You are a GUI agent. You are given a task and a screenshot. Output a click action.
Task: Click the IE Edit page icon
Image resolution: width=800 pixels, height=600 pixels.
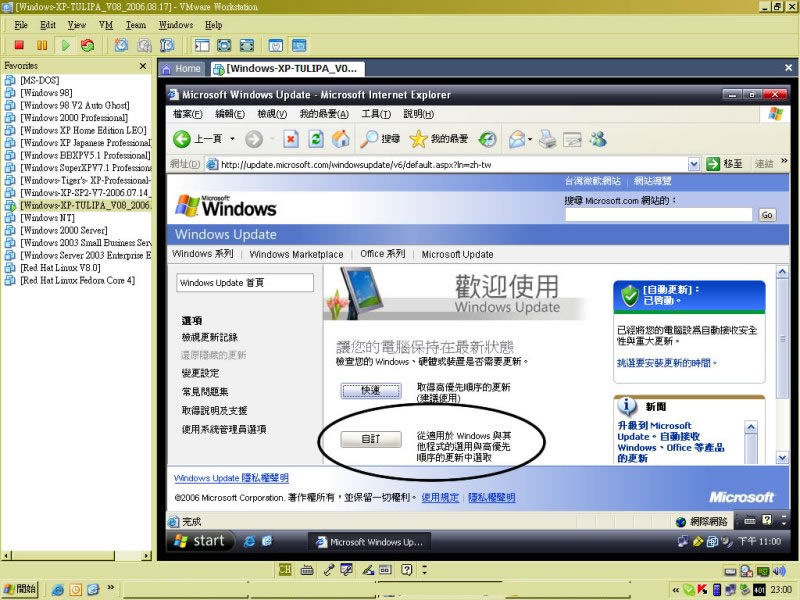(572, 139)
